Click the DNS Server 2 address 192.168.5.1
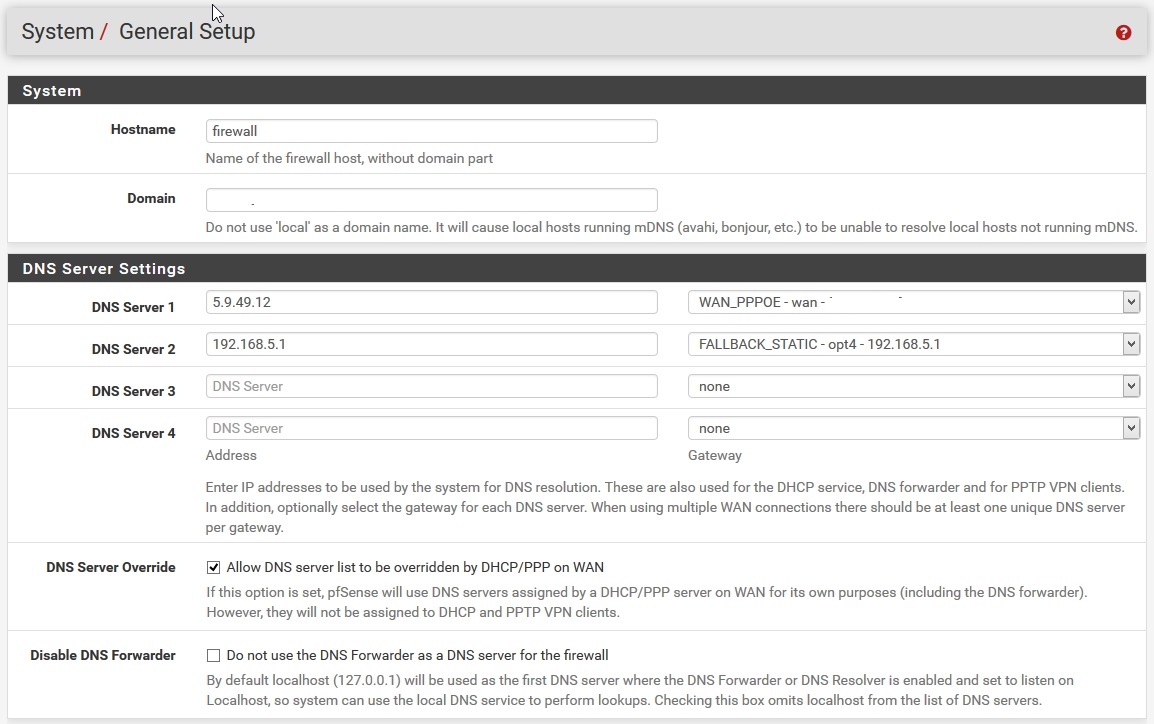1154x724 pixels. (x=431, y=344)
